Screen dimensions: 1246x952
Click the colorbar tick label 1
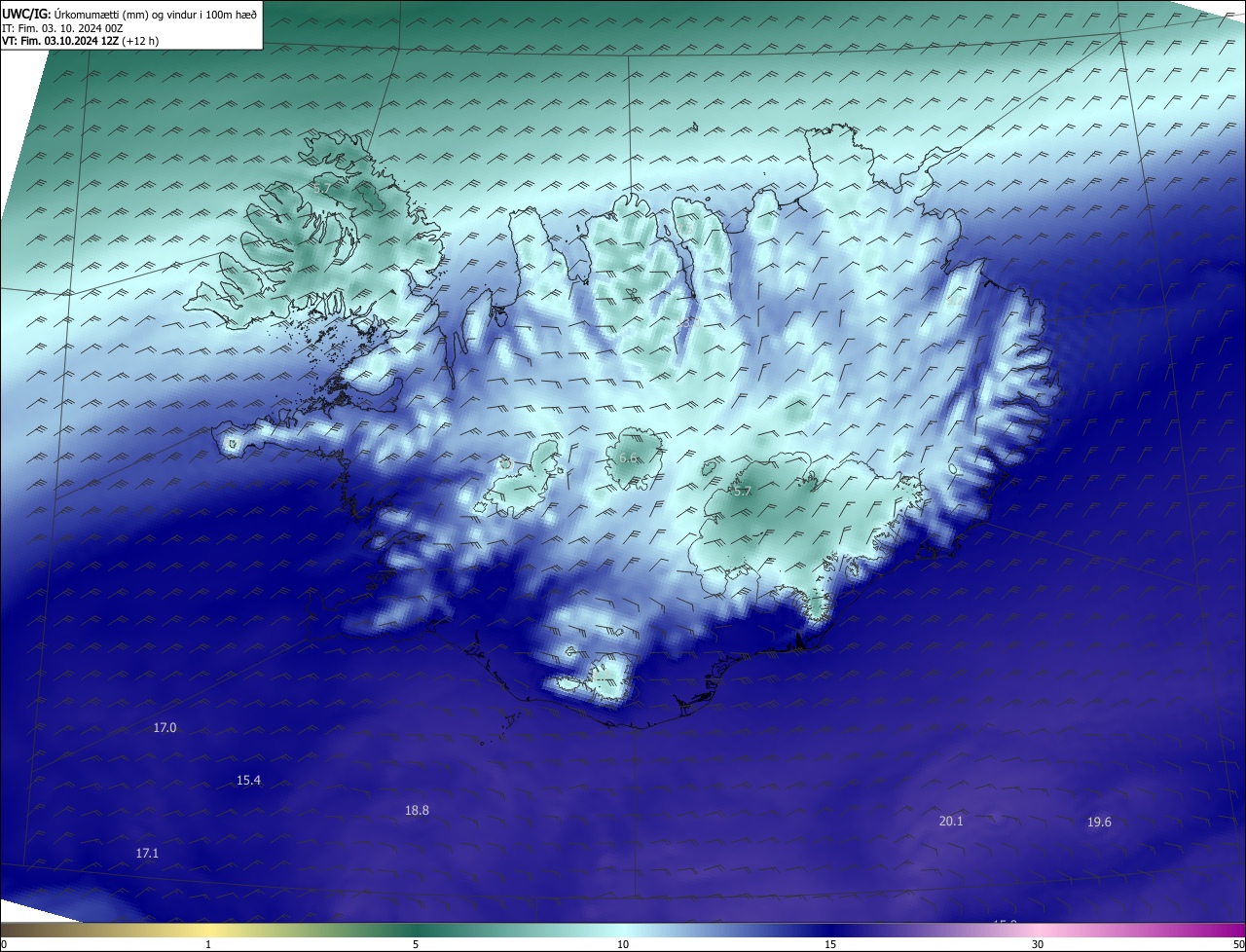pyautogui.click(x=208, y=944)
